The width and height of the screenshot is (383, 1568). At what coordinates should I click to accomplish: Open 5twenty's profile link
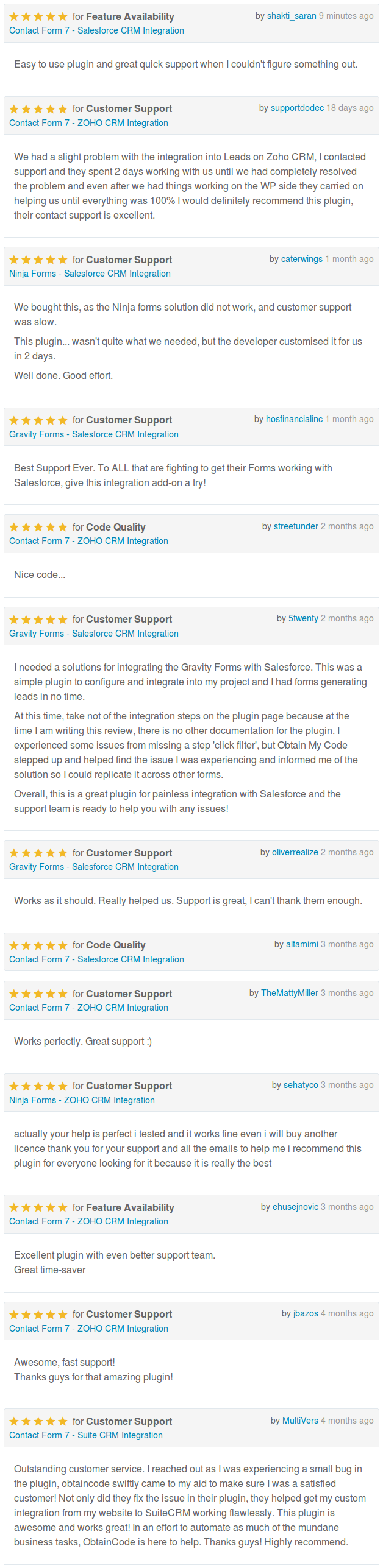click(x=303, y=619)
